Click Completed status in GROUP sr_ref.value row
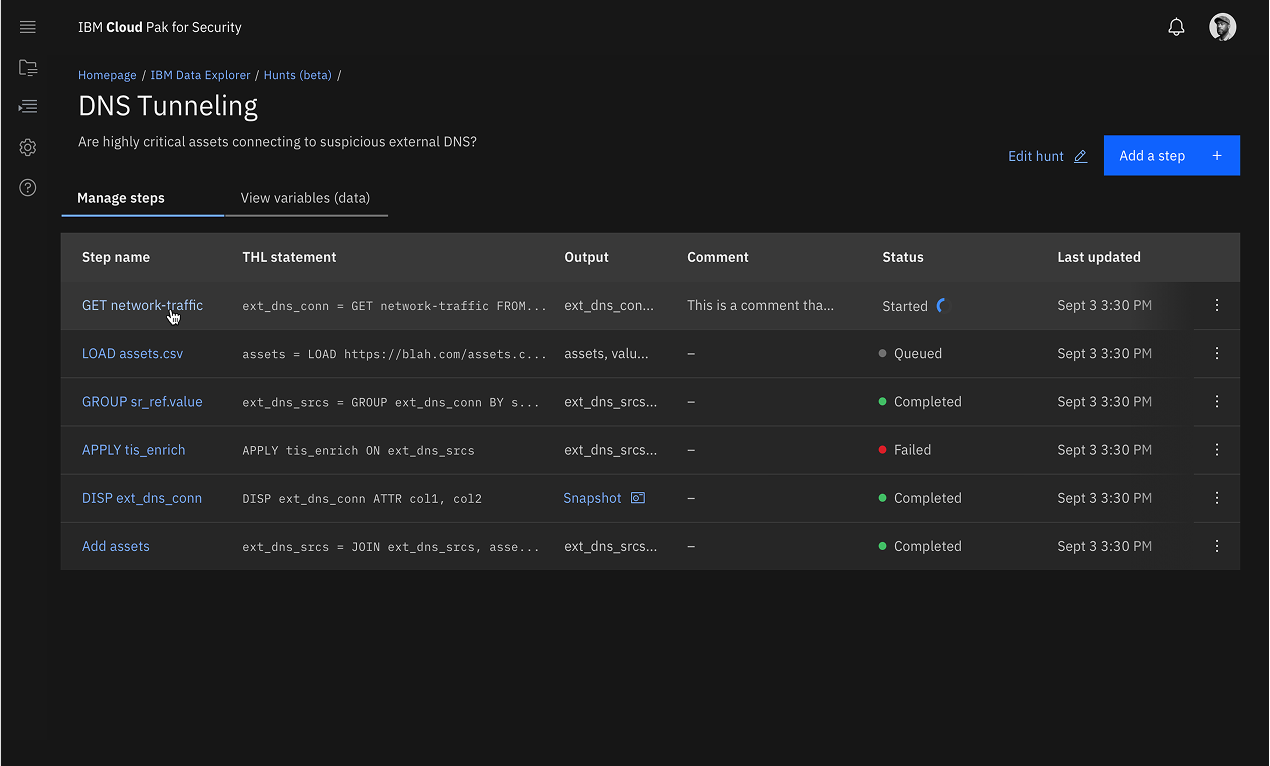 click(928, 402)
